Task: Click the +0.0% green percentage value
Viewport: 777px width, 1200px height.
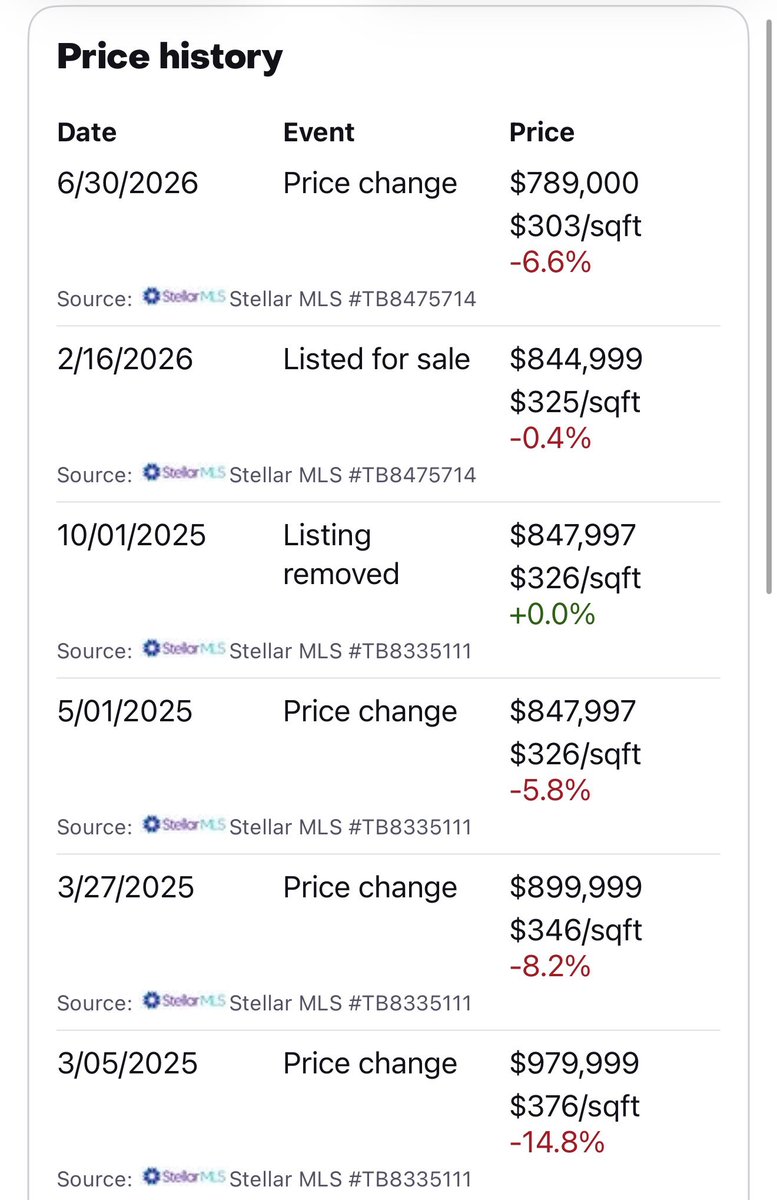Action: click(x=552, y=613)
